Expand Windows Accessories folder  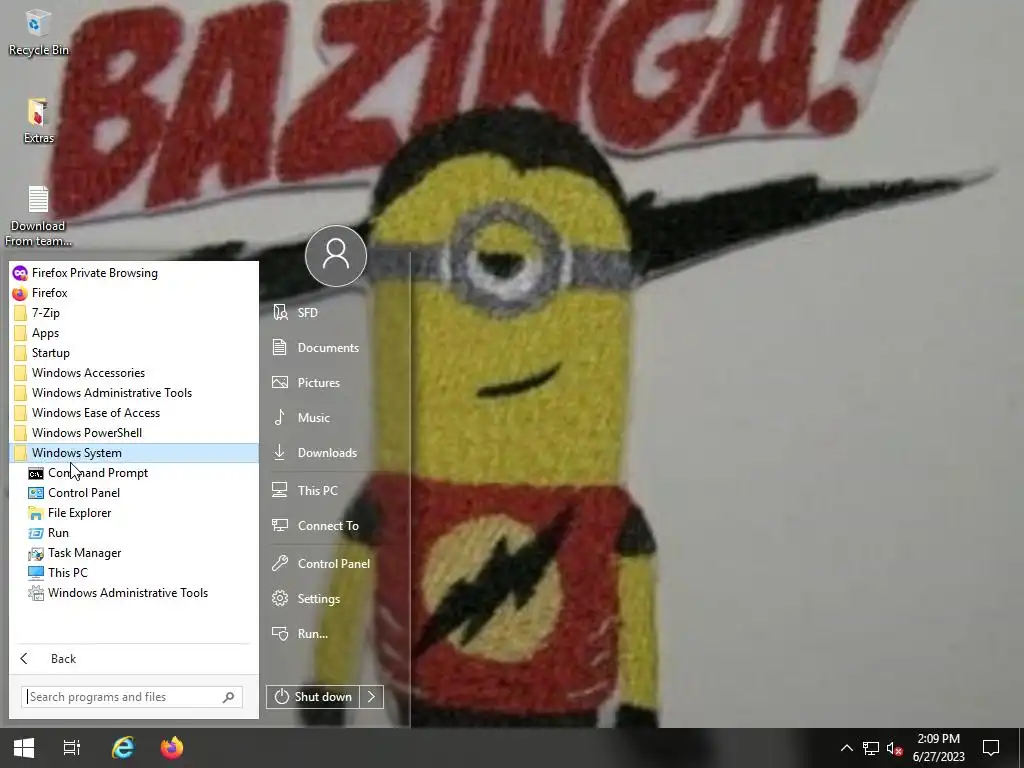[134, 373]
